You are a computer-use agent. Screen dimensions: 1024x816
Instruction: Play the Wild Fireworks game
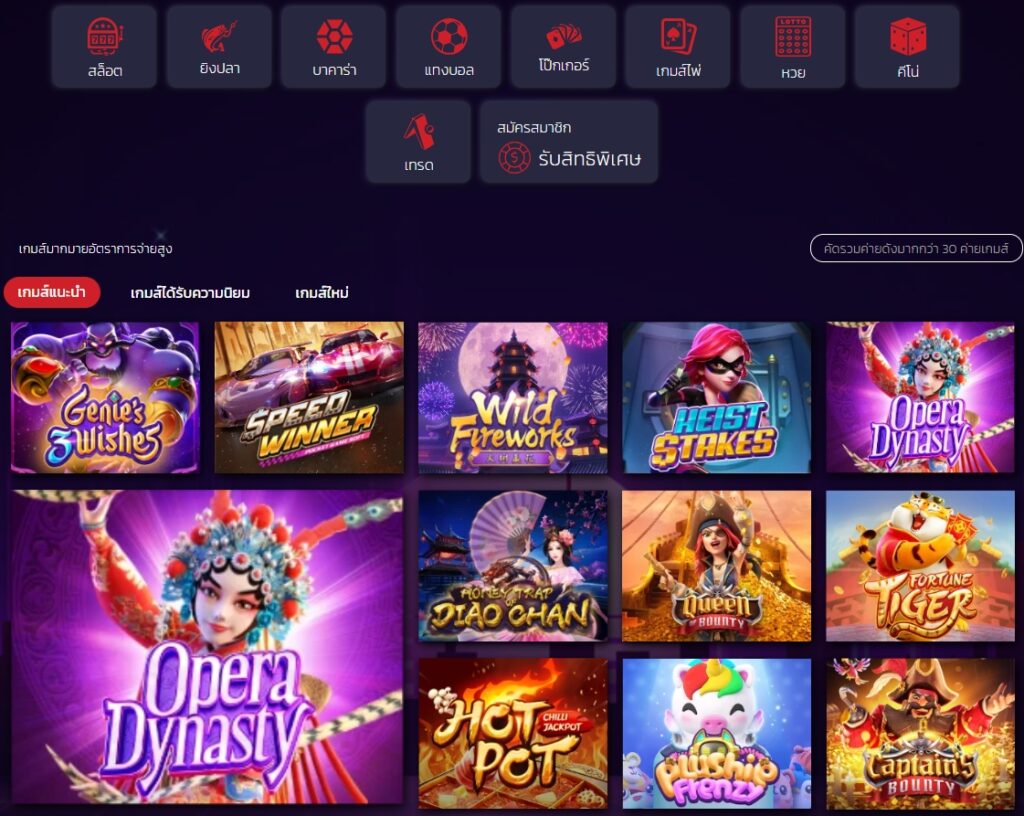pyautogui.click(x=513, y=397)
